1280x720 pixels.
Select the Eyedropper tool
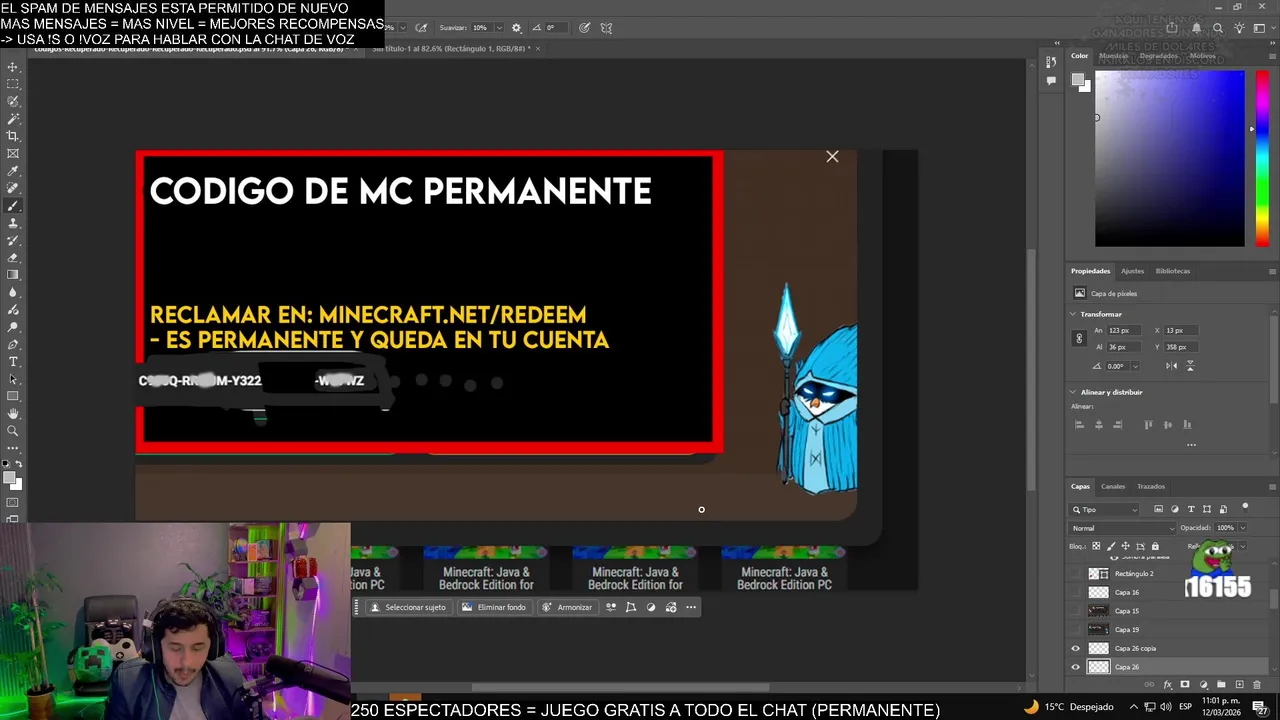(13, 171)
